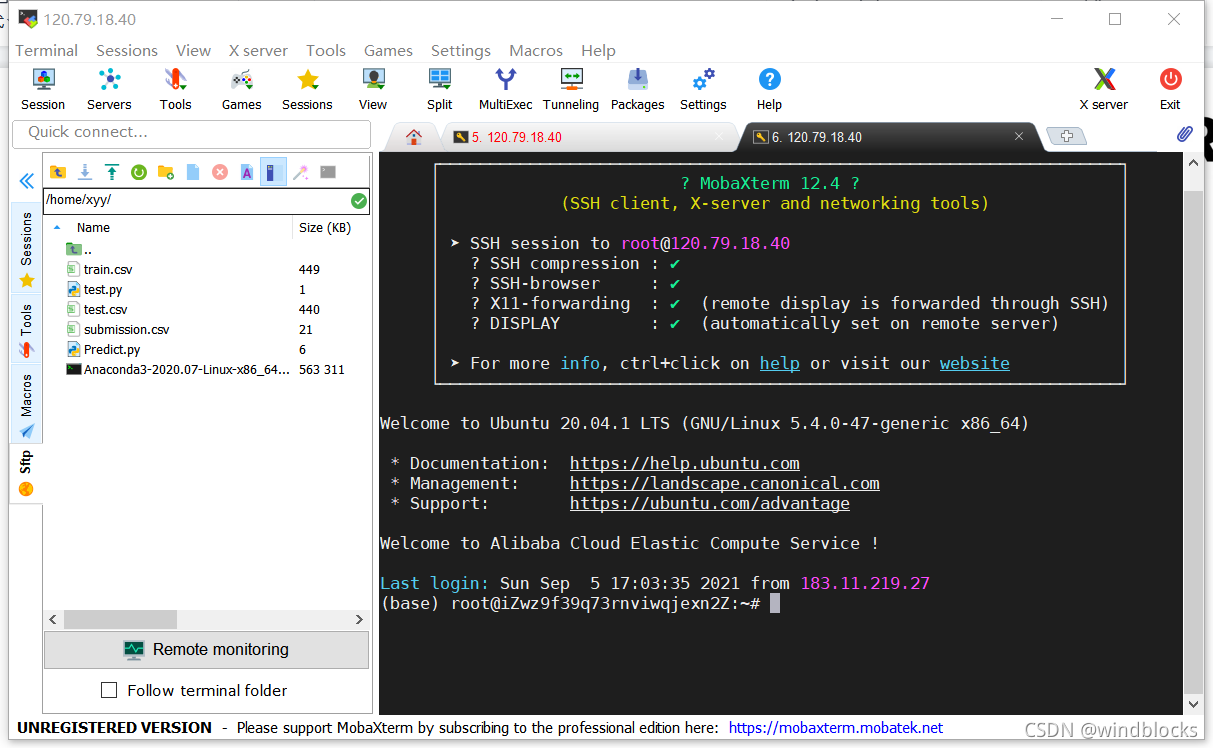The height and width of the screenshot is (748, 1213).
Task: Open the Help menu
Action: click(598, 50)
